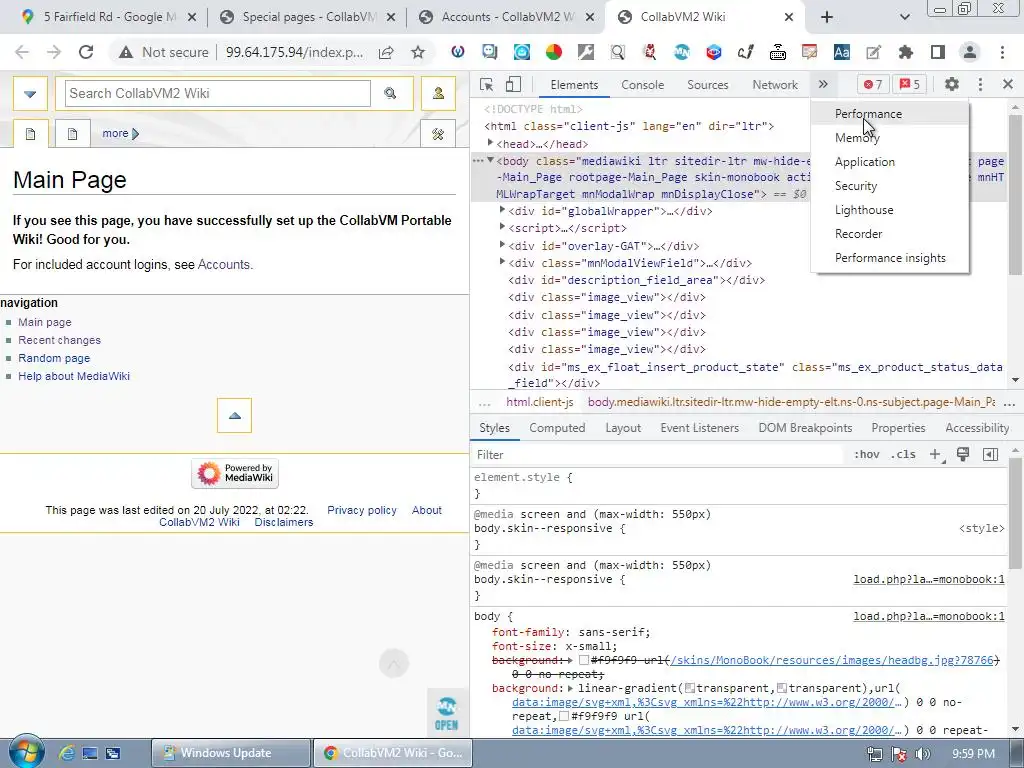
Task: Open DevTools customize three-dot menu
Action: click(x=980, y=84)
